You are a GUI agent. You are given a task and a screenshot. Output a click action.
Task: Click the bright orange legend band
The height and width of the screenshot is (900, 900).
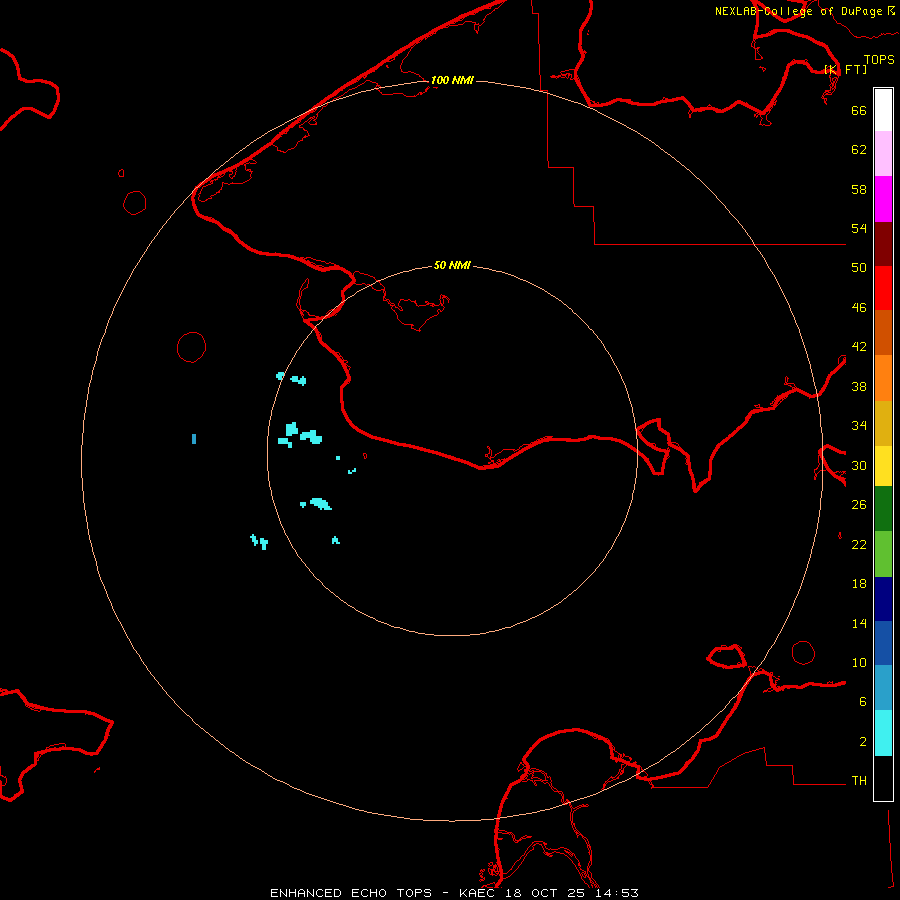click(x=883, y=378)
